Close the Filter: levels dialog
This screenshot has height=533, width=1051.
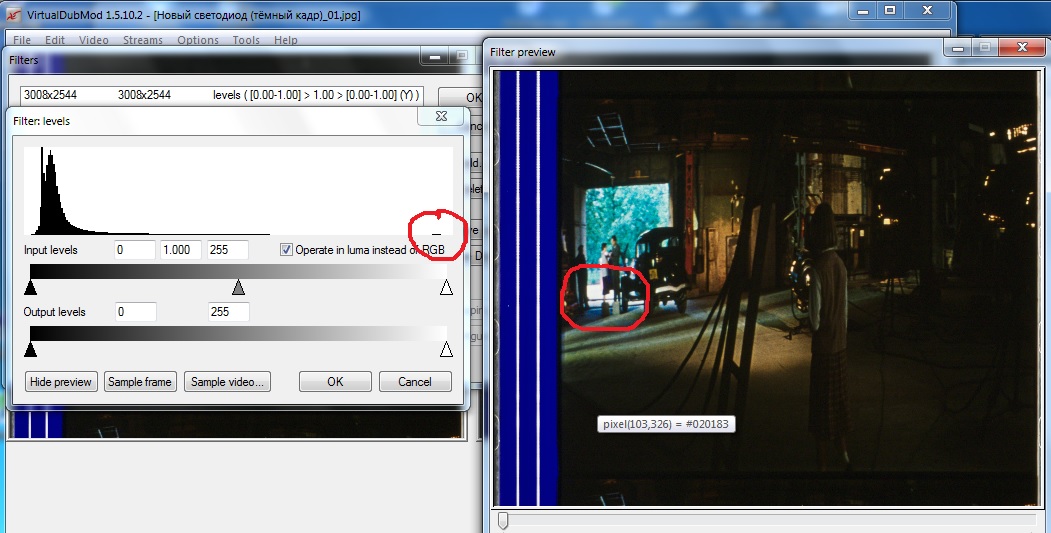(x=441, y=116)
